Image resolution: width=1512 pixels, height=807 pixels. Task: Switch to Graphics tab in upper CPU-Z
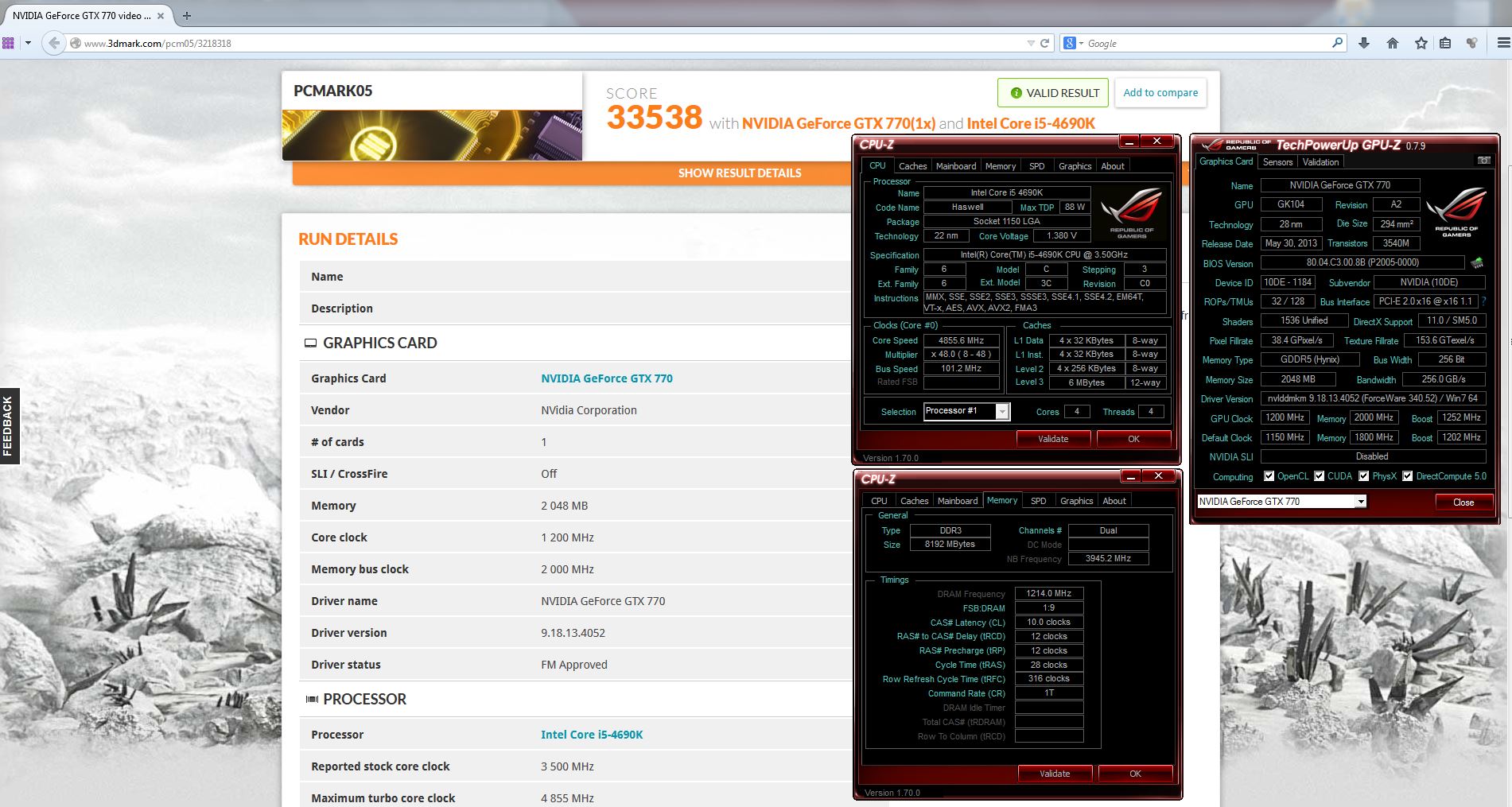pyautogui.click(x=1075, y=166)
